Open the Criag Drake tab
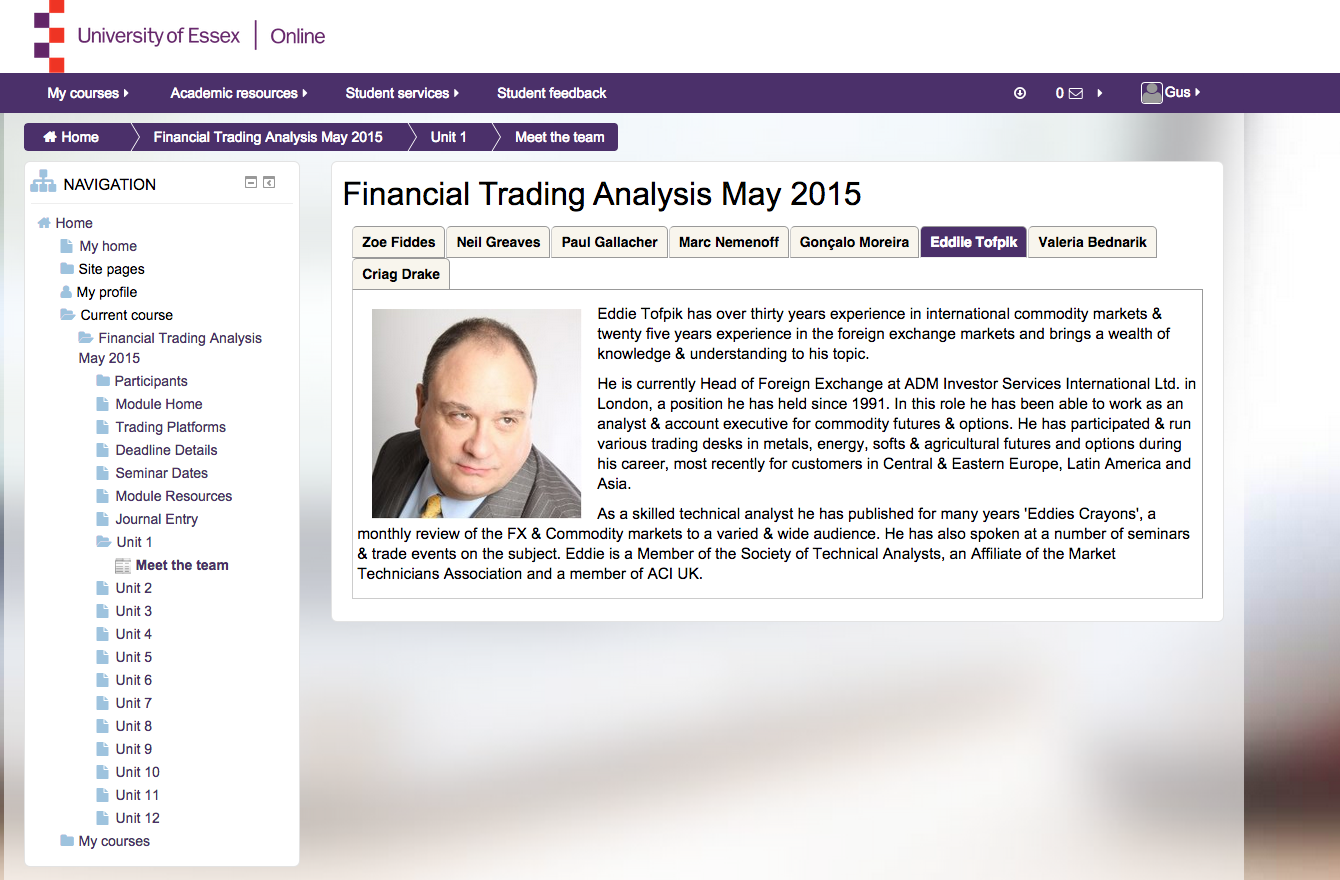This screenshot has height=880, width=1340. click(x=401, y=274)
